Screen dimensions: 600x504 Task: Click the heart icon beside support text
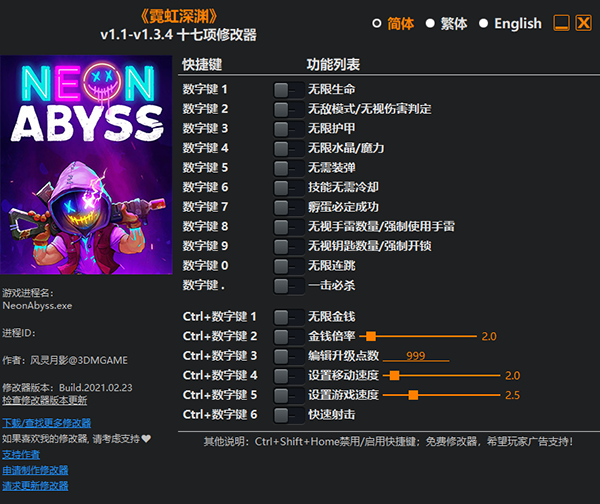[146, 439]
